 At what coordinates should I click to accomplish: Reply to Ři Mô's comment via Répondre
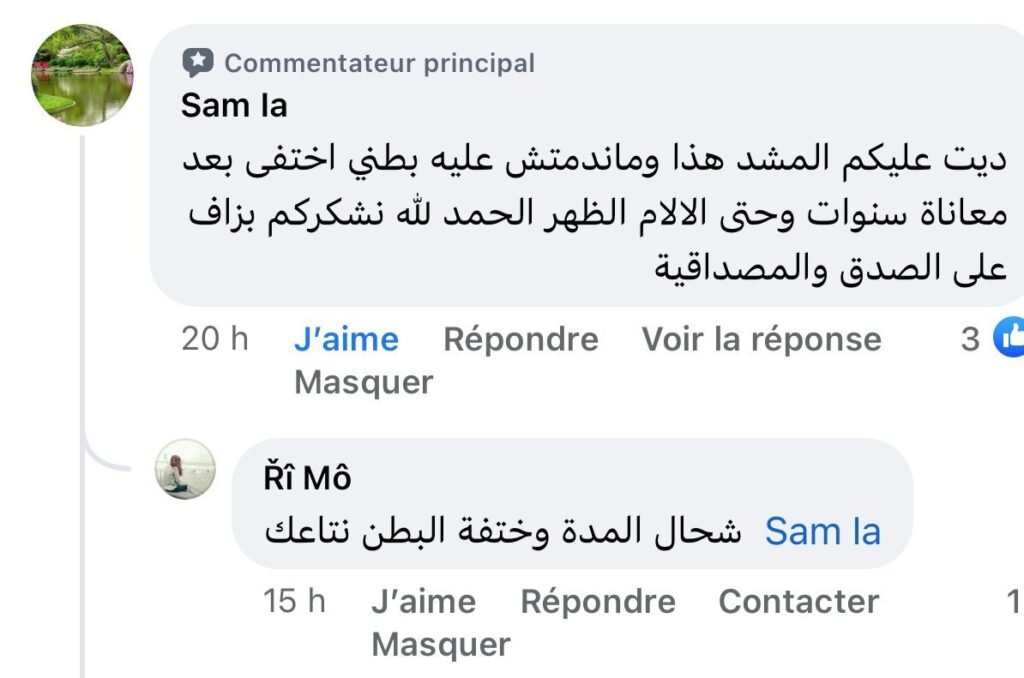pyautogui.click(x=598, y=602)
